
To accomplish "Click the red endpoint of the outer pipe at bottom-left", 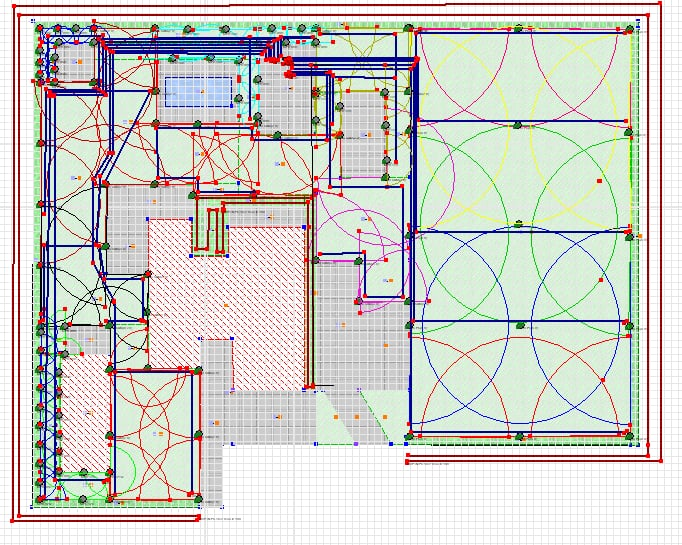I will pos(198,518).
